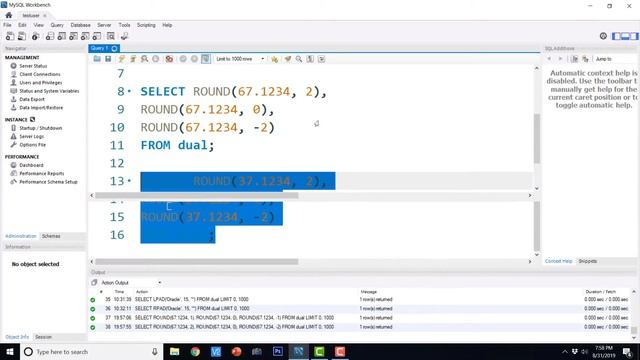The height and width of the screenshot is (360, 640).
Task: Open Users and Privileges
Action: pos(40,82)
